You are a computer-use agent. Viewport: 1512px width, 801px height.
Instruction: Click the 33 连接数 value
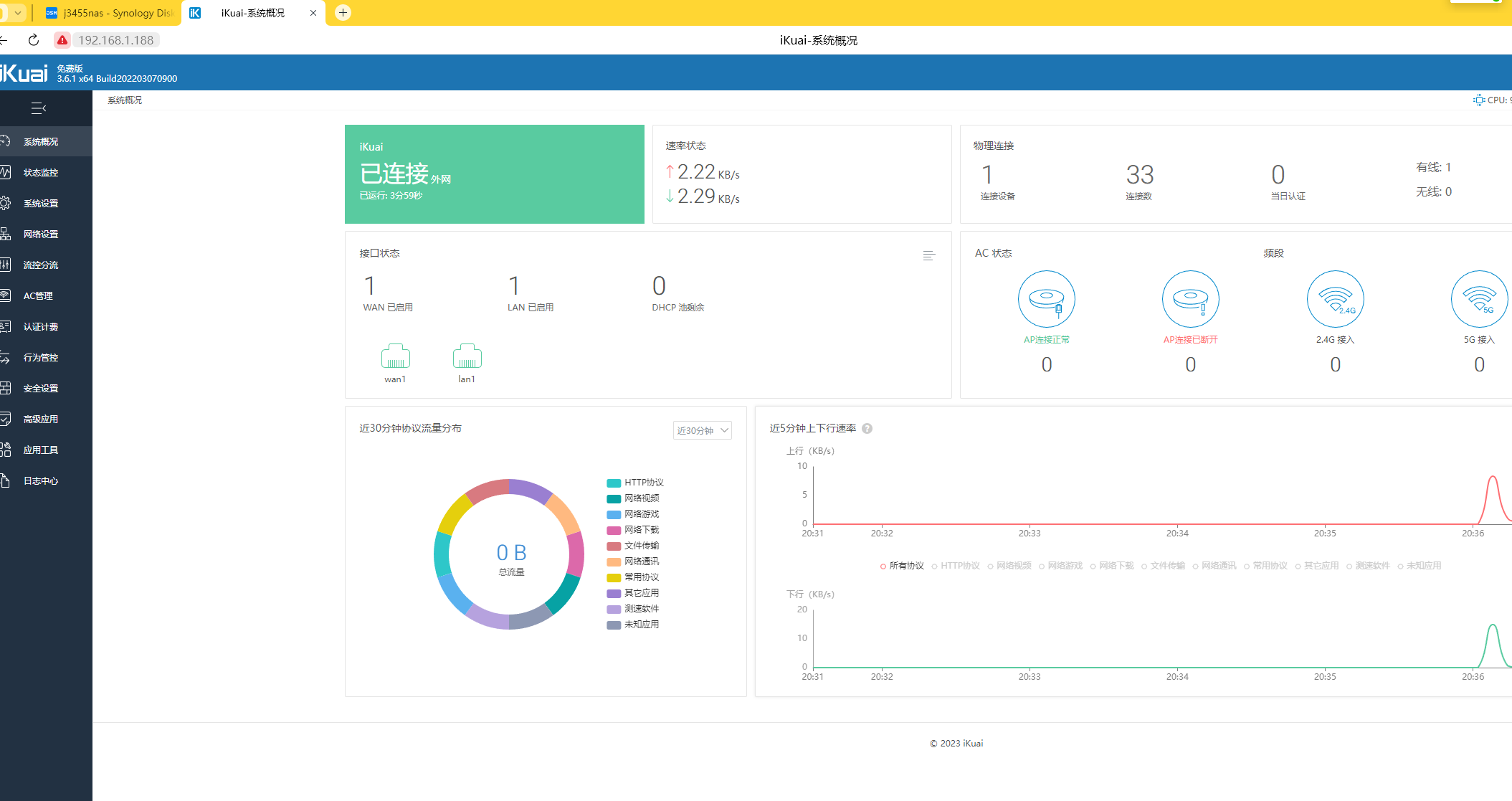(1140, 175)
